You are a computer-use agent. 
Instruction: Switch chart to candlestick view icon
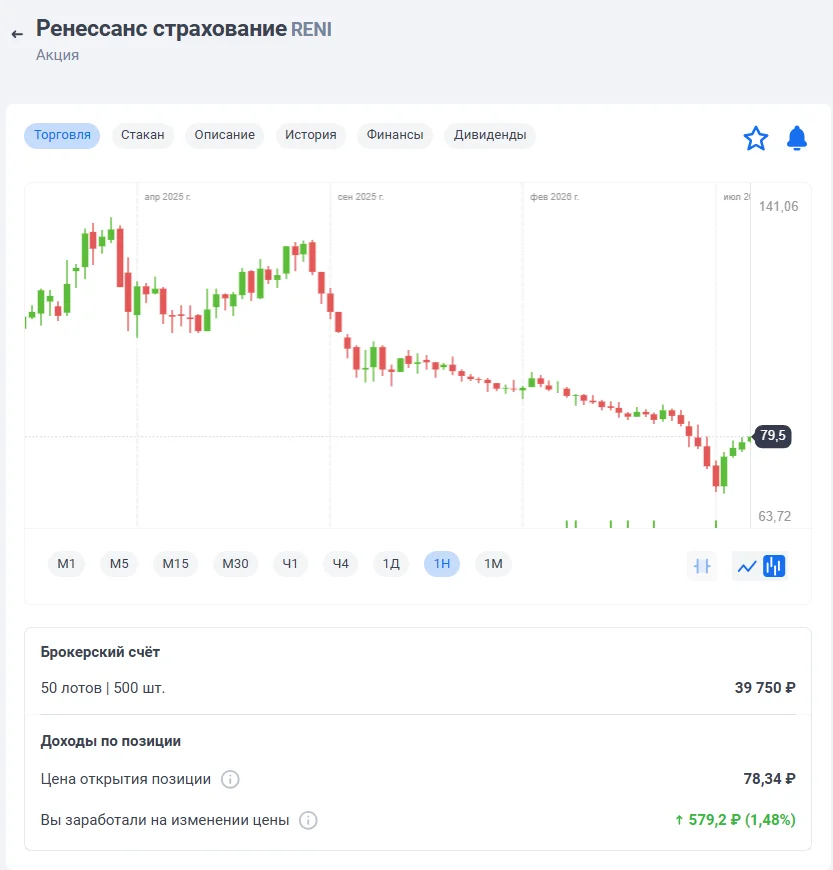pos(774,566)
